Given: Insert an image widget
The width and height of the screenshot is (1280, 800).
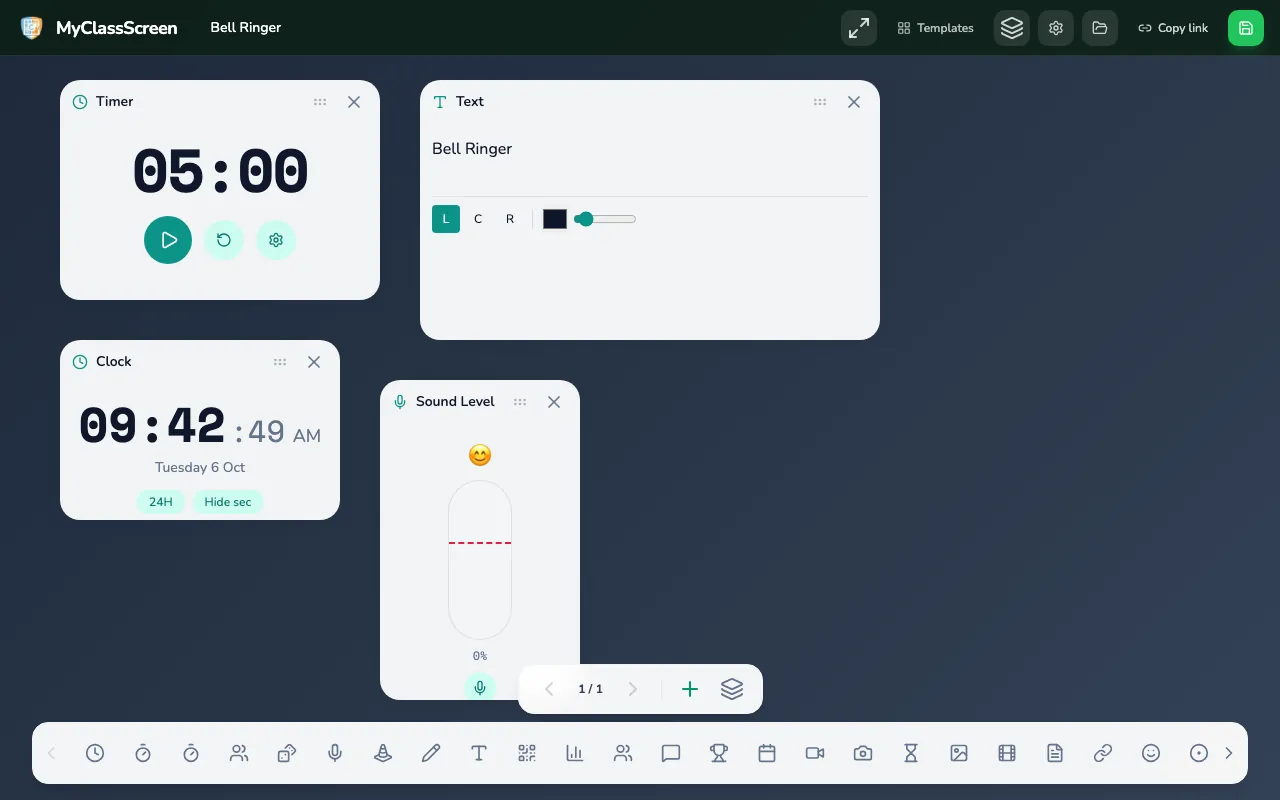Looking at the screenshot, I should [x=959, y=753].
